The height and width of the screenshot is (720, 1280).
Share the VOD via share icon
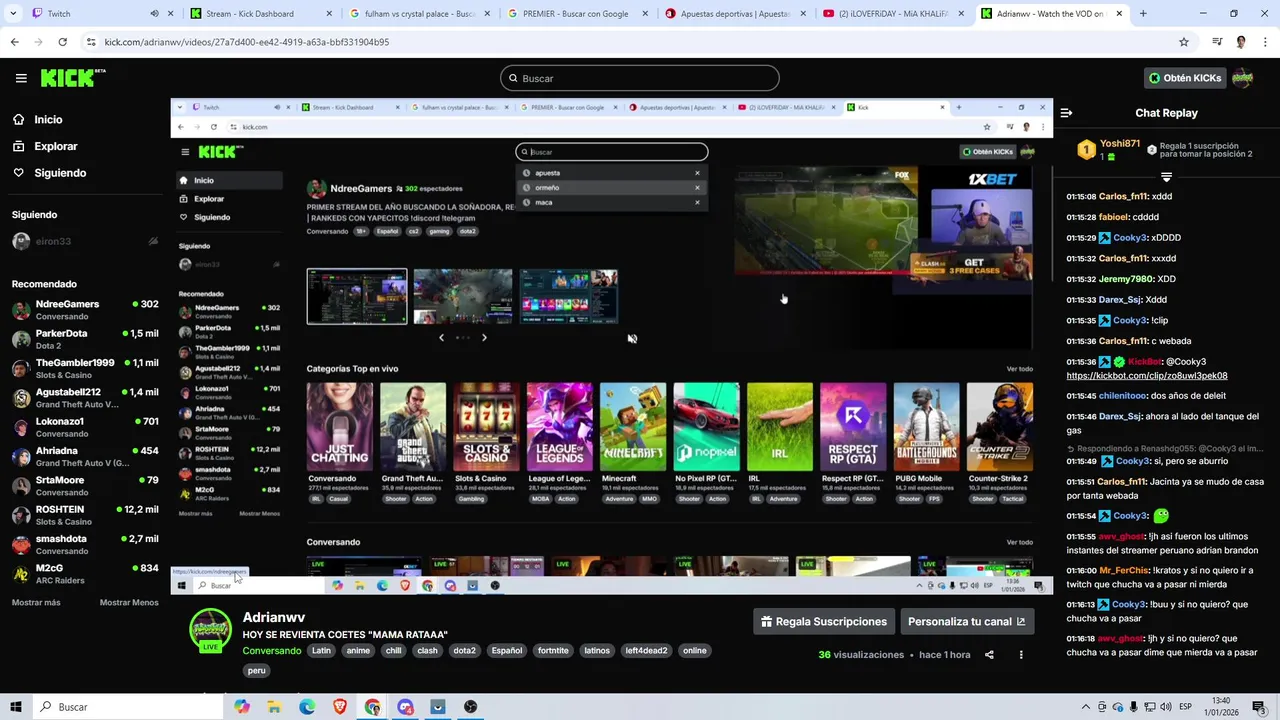pyautogui.click(x=989, y=655)
